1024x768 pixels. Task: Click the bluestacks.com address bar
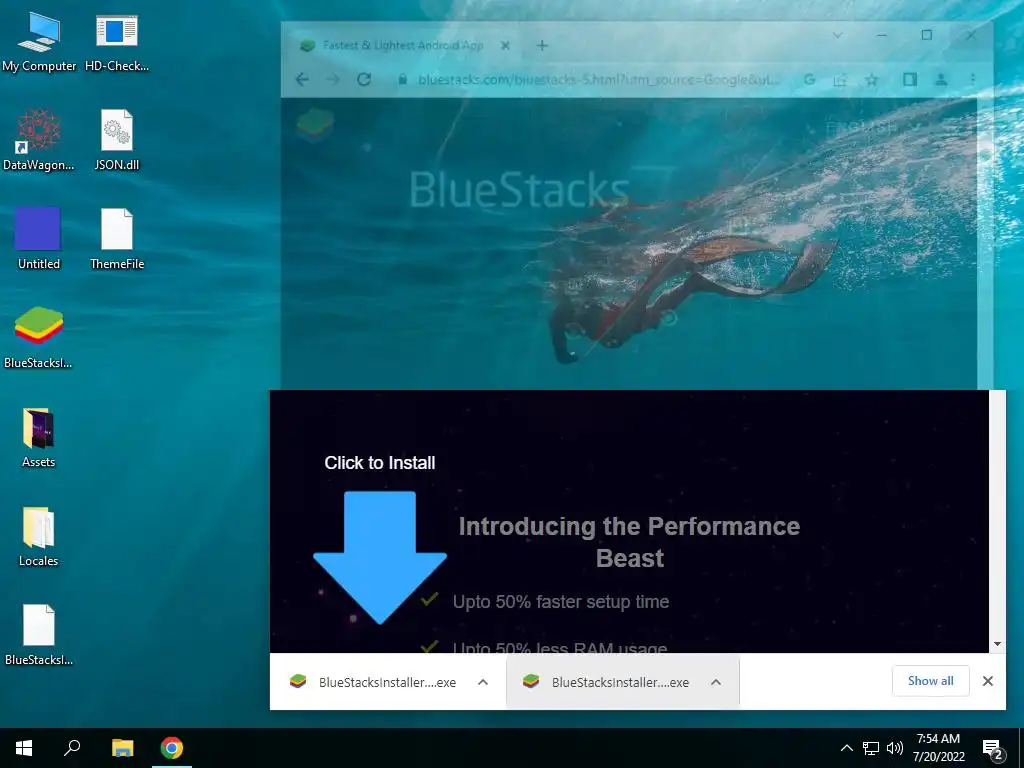(x=598, y=80)
